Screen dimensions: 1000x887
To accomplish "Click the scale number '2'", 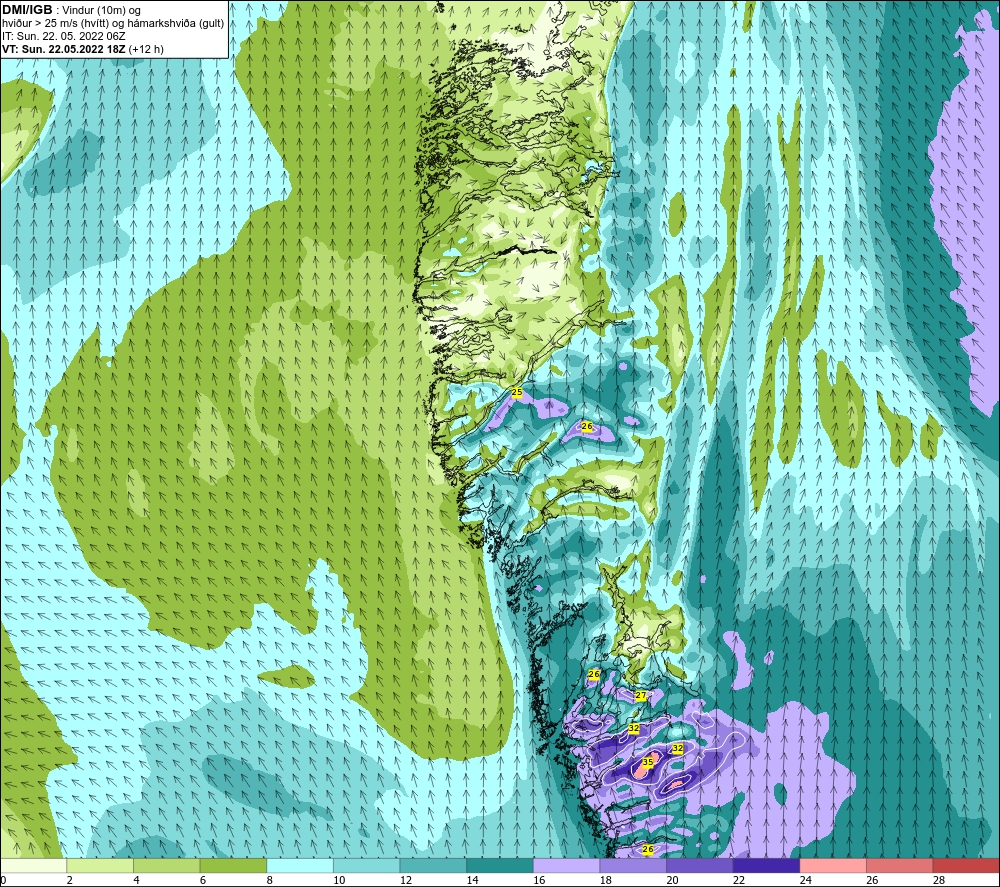I will 70,880.
